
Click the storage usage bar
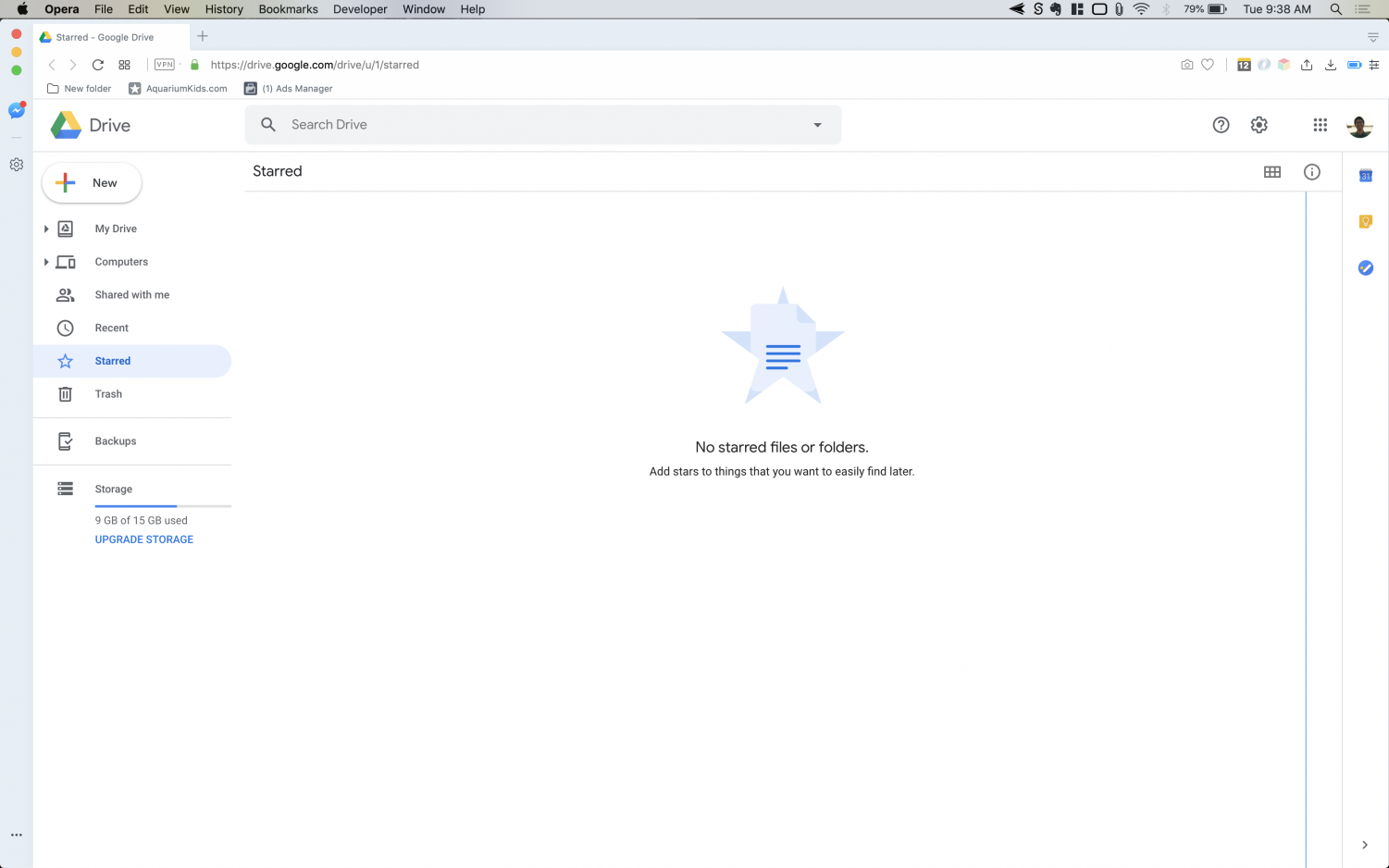pos(163,506)
